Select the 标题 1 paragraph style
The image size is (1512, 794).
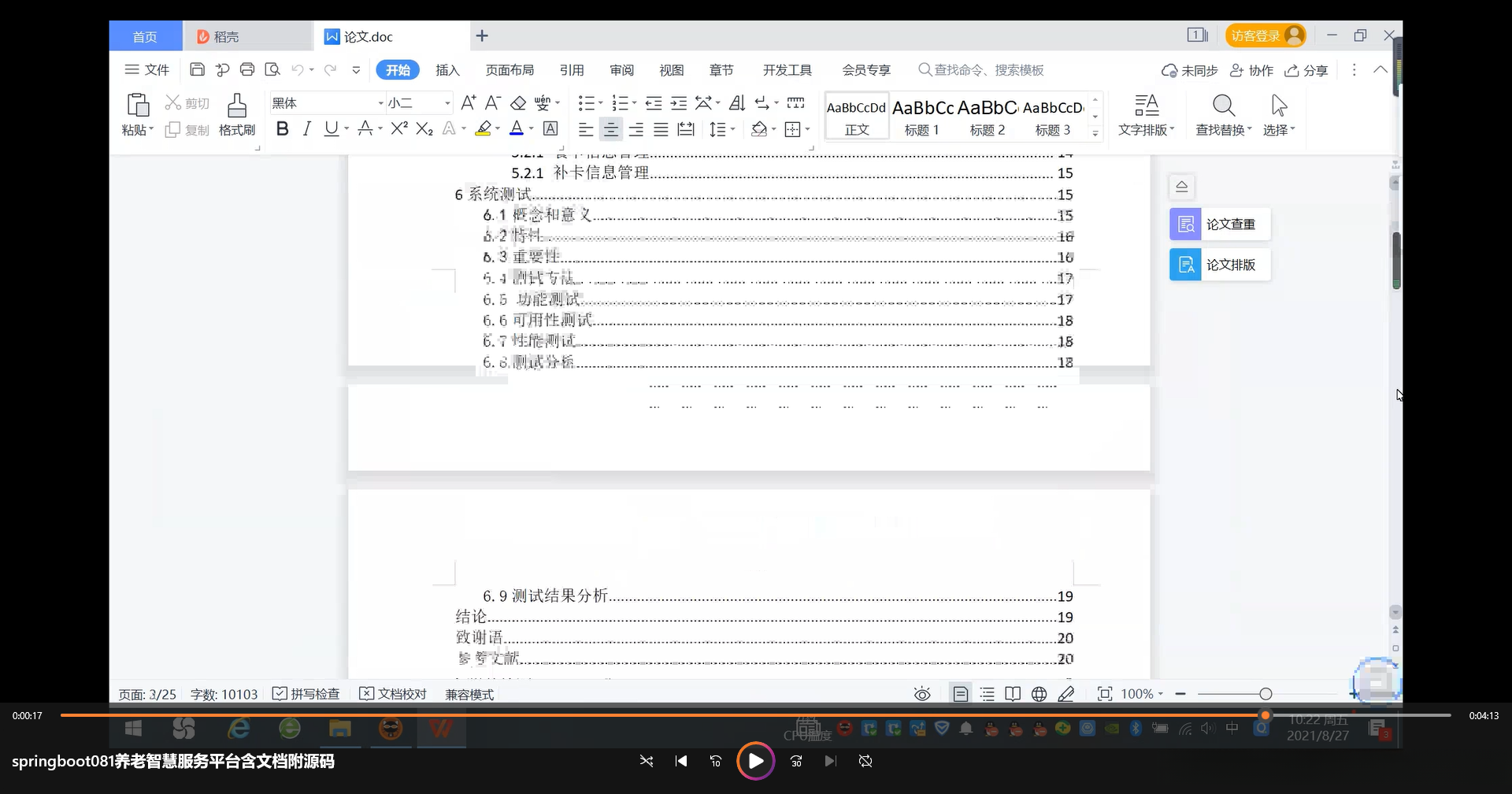point(921,114)
